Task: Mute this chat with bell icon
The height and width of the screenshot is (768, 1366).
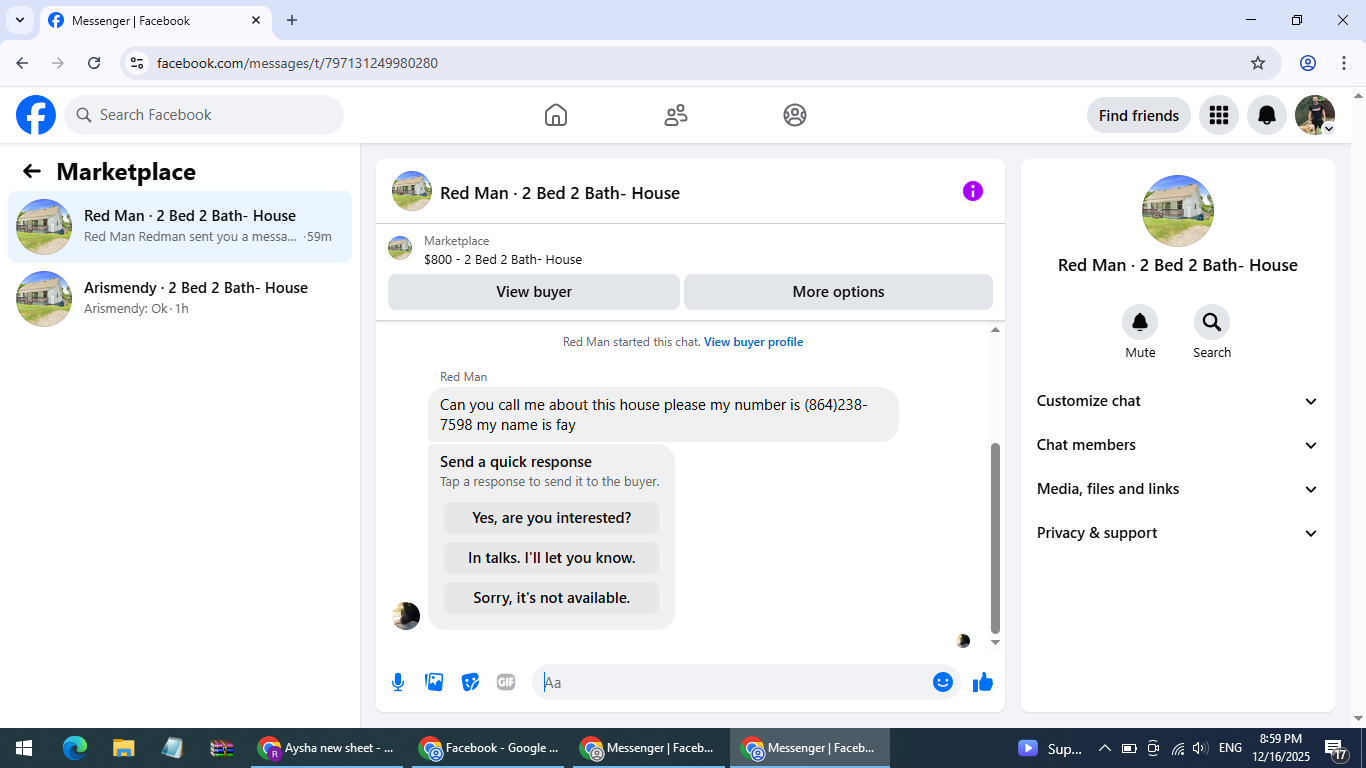Action: click(x=1140, y=322)
